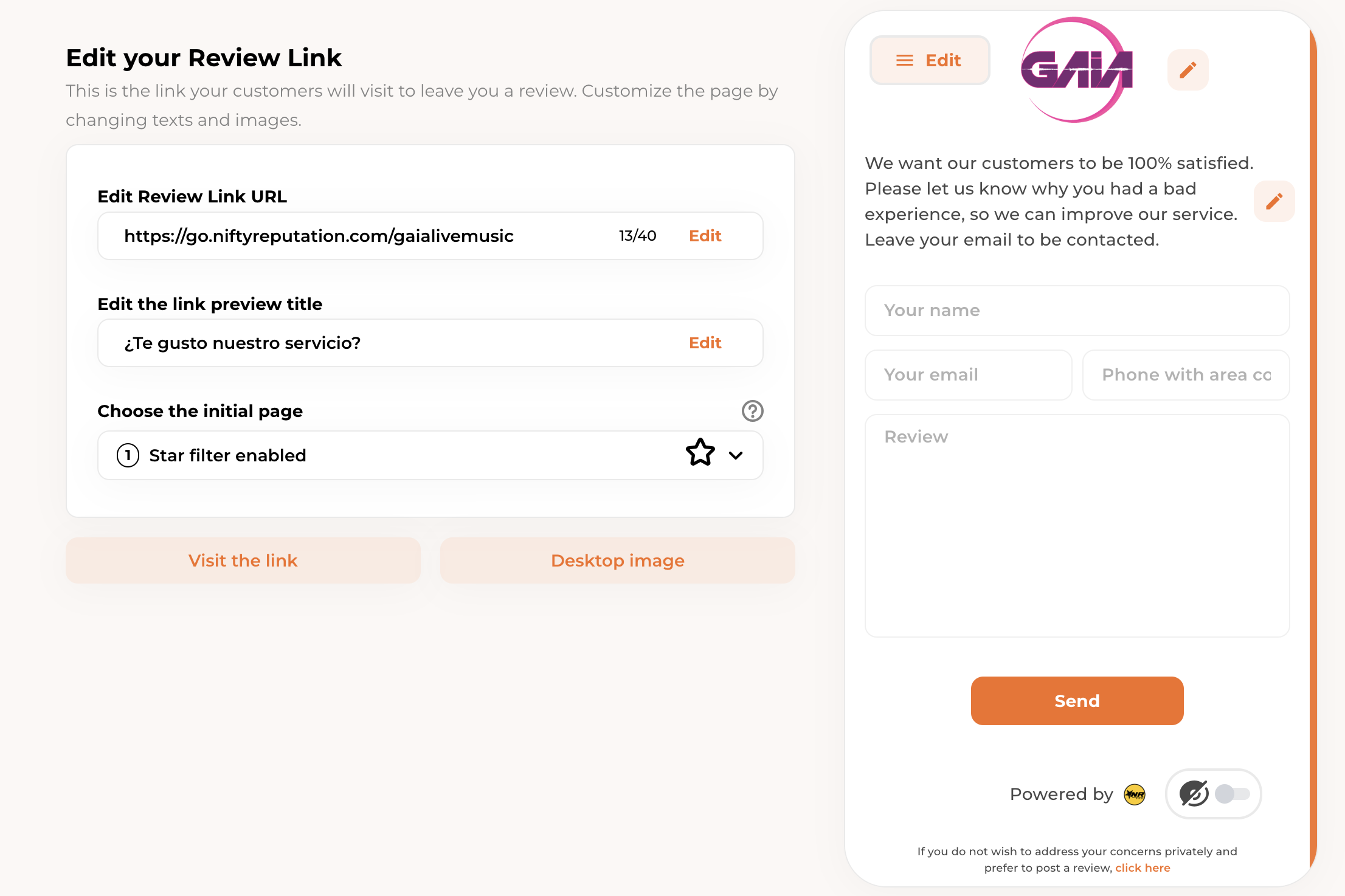Image resolution: width=1345 pixels, height=896 pixels.
Task: Edit the Review Link URL
Action: (705, 236)
